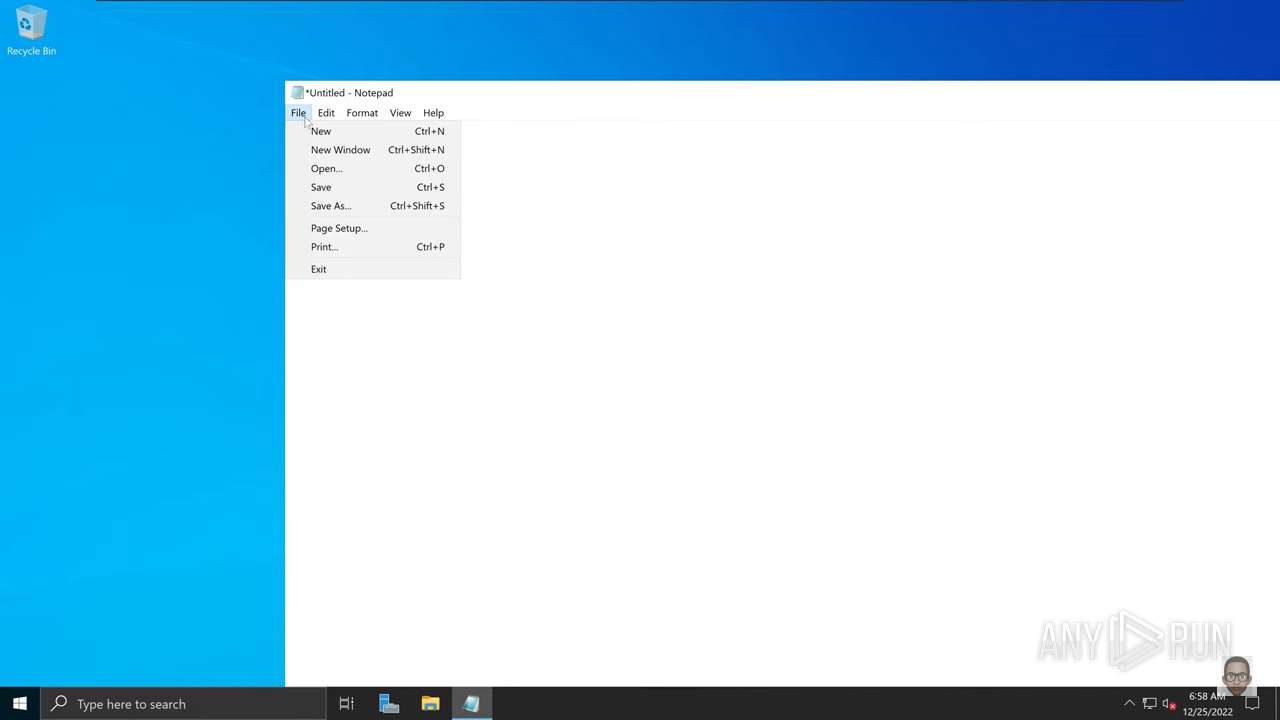Choose New from the File menu
The width and height of the screenshot is (1280, 720).
point(373,131)
